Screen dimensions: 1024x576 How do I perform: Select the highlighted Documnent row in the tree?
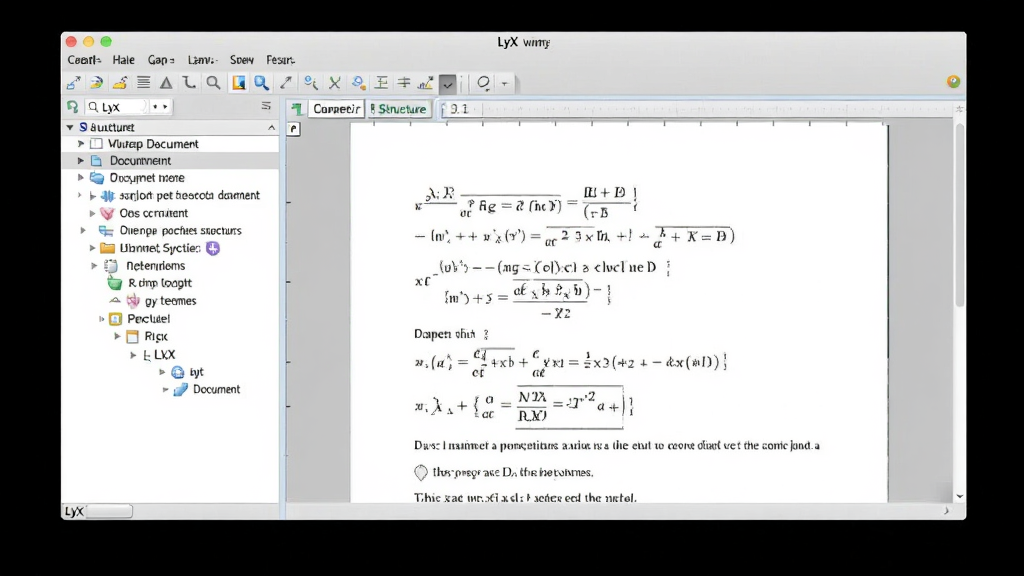click(x=170, y=161)
